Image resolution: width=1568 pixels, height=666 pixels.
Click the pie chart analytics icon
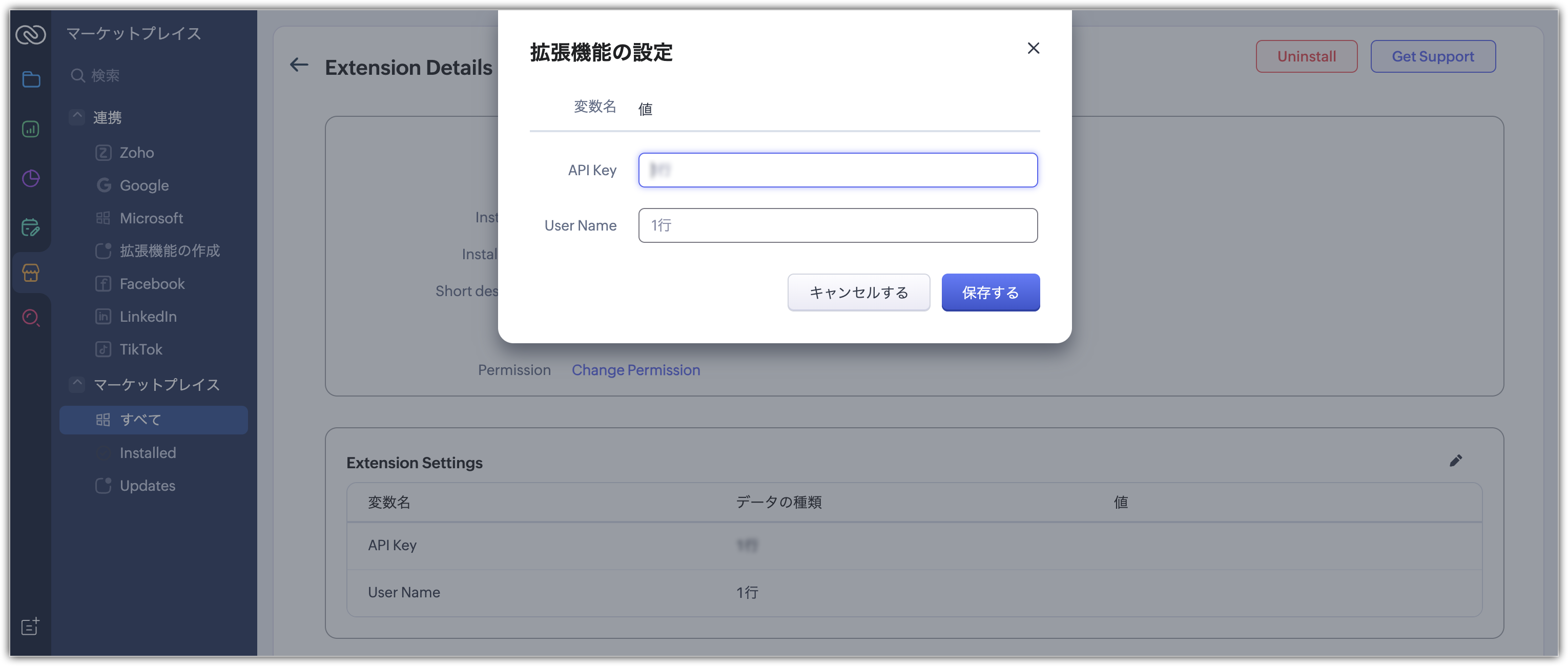click(x=31, y=178)
